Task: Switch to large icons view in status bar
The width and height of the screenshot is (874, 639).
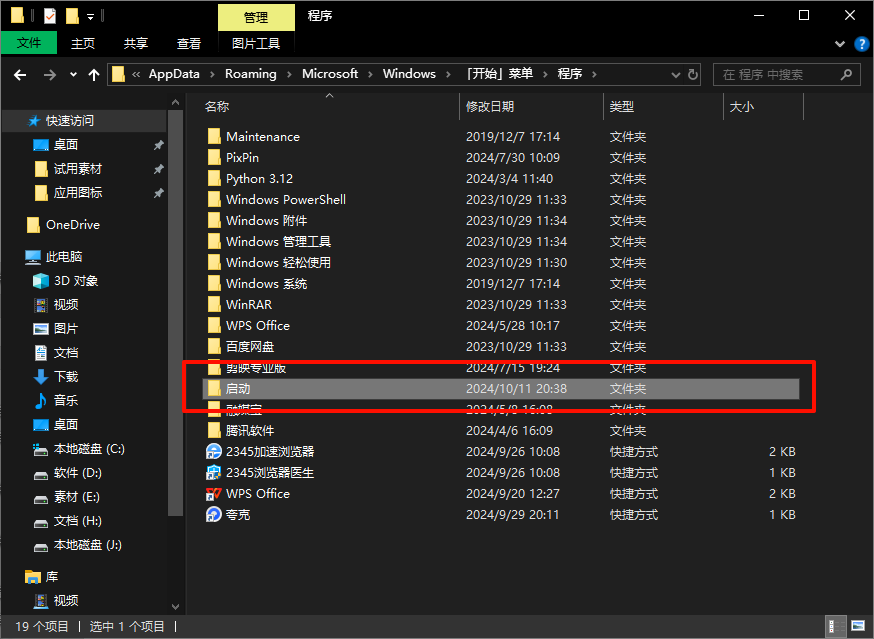Action: [858, 626]
